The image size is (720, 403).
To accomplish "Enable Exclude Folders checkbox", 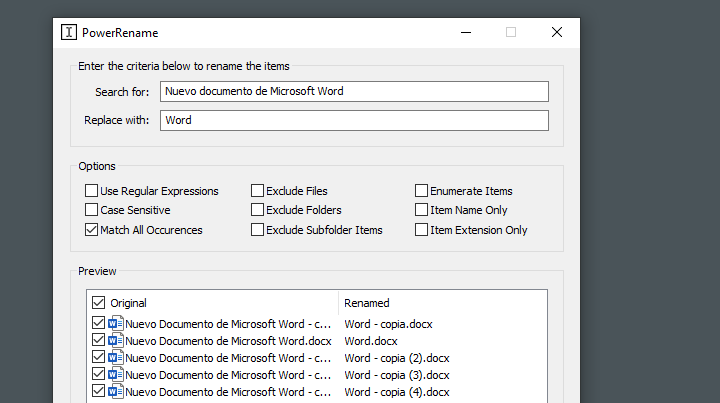I will click(x=258, y=210).
